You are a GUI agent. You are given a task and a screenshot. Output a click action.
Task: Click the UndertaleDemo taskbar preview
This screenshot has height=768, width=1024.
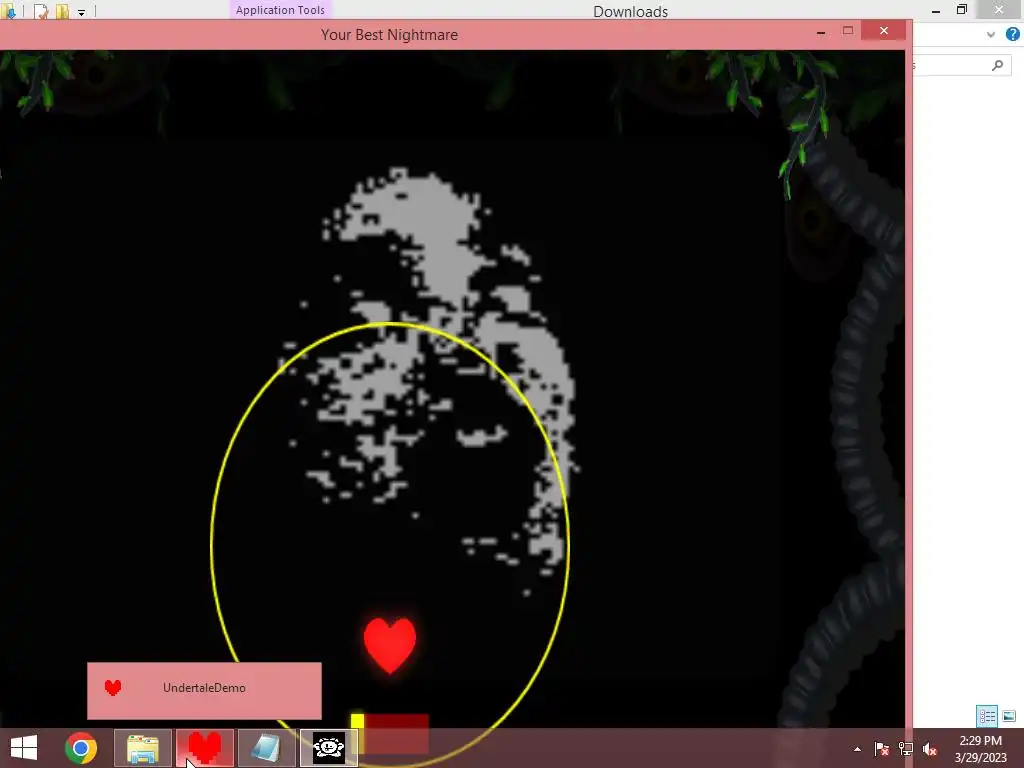pyautogui.click(x=204, y=691)
